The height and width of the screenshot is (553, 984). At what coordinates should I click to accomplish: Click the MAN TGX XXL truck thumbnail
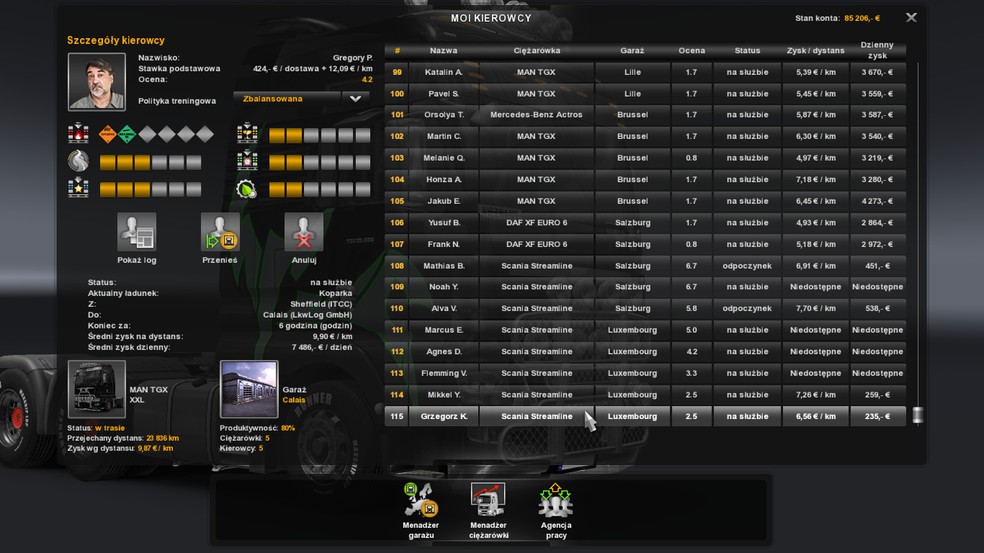[x=97, y=389]
